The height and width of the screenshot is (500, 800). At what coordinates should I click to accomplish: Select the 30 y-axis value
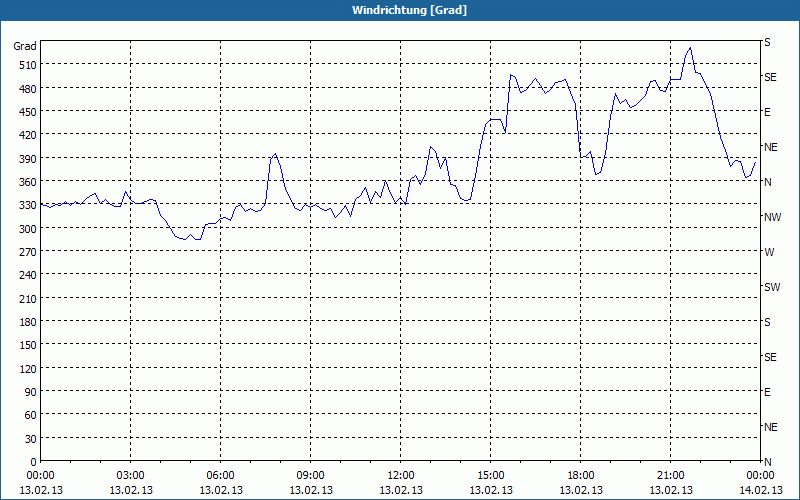tap(31, 439)
